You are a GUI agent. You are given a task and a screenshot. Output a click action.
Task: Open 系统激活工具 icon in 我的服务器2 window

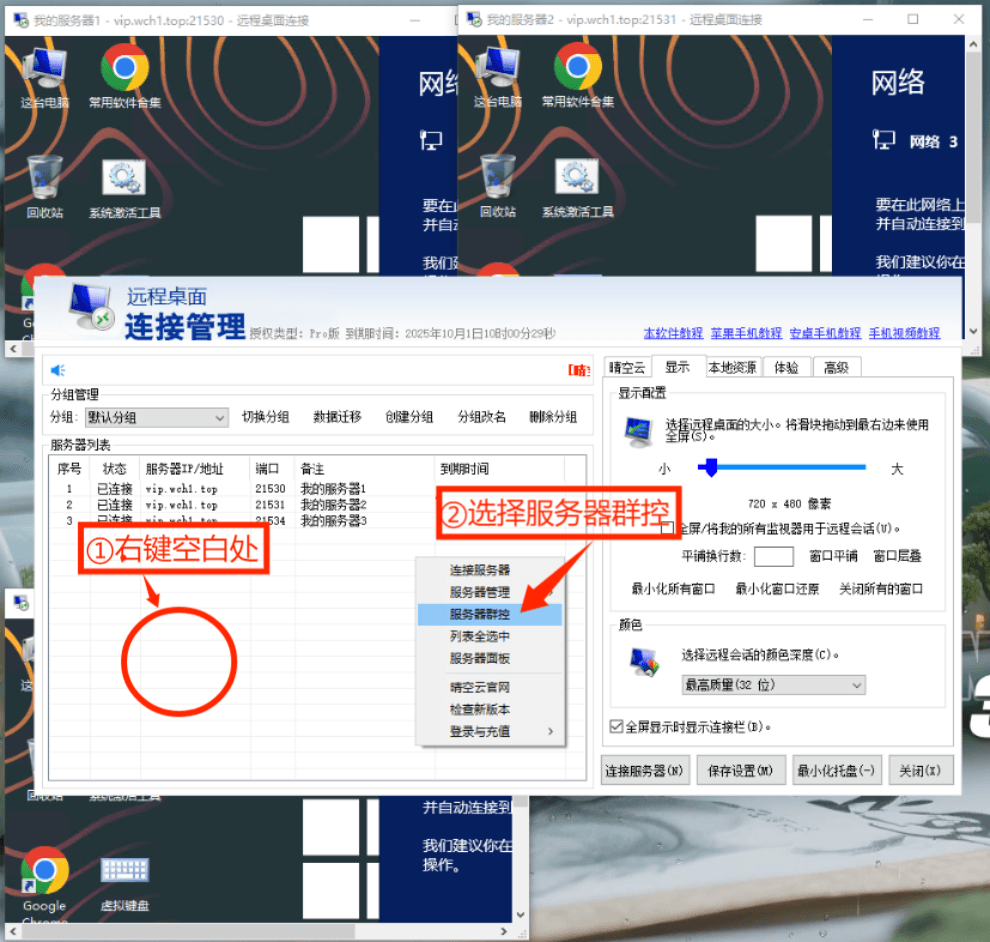tap(577, 180)
